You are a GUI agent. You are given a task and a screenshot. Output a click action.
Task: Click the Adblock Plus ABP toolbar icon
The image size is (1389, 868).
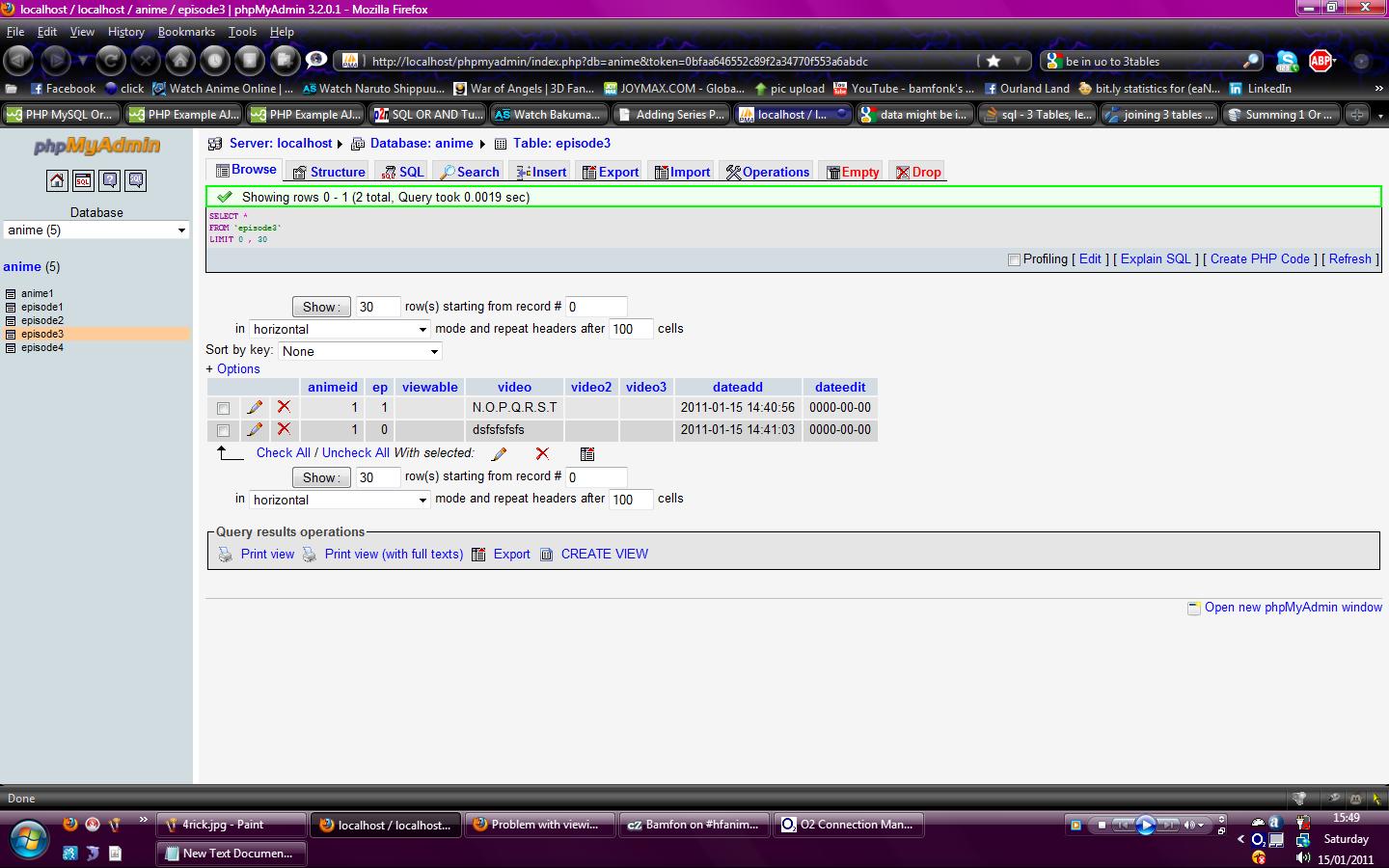tap(1321, 61)
